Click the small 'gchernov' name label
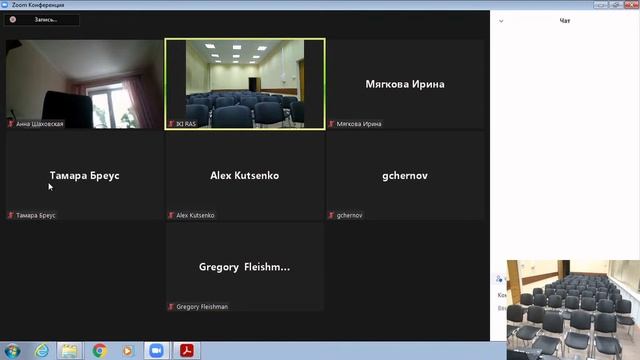640x360 pixels. (x=349, y=216)
